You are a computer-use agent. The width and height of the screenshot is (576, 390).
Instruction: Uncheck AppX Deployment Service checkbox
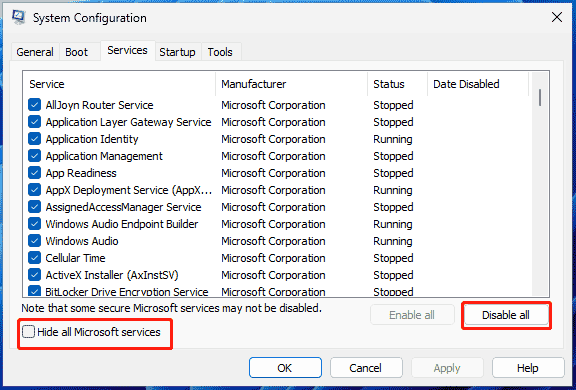[35, 190]
